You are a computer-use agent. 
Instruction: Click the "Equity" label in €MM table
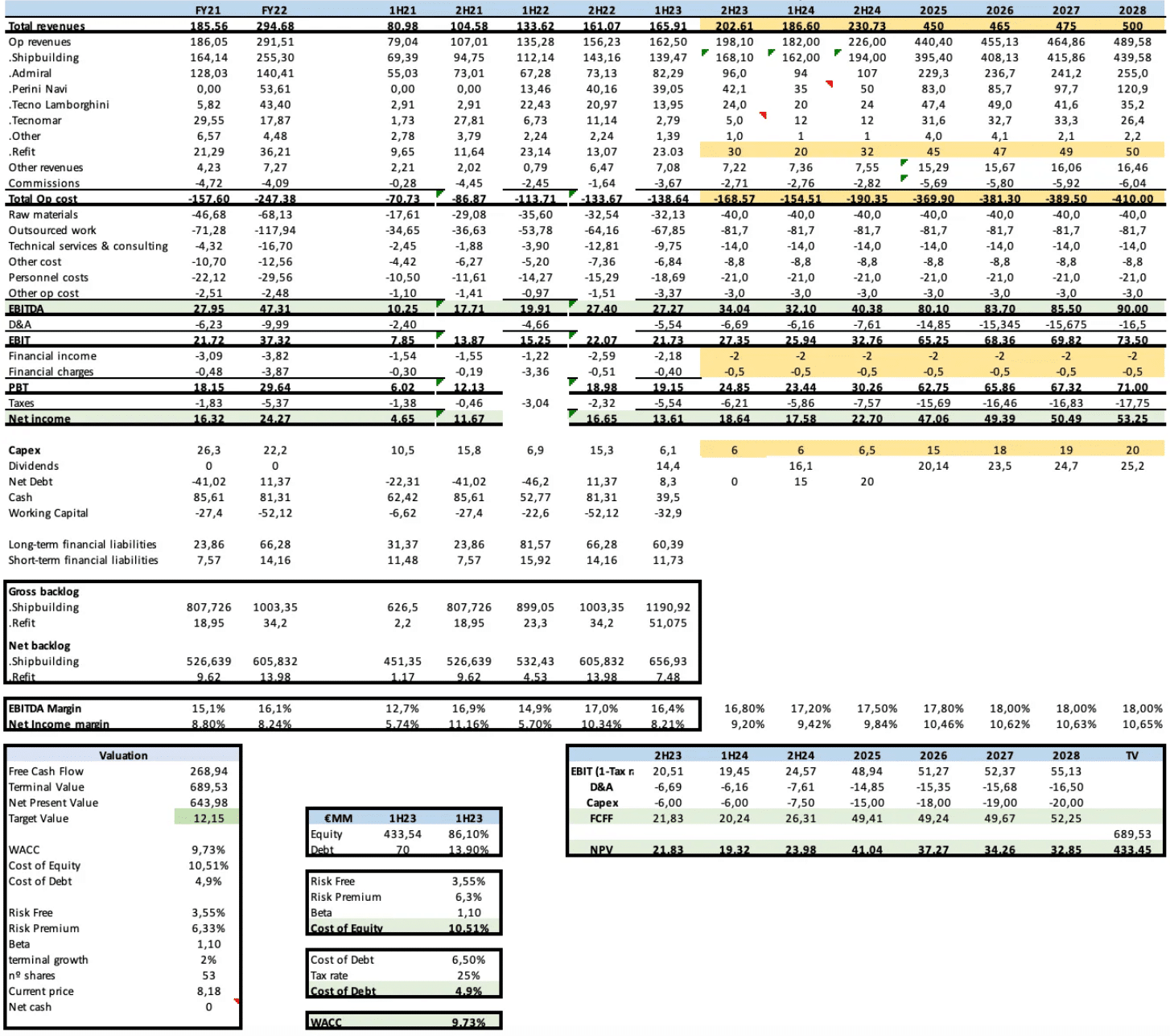[x=327, y=834]
